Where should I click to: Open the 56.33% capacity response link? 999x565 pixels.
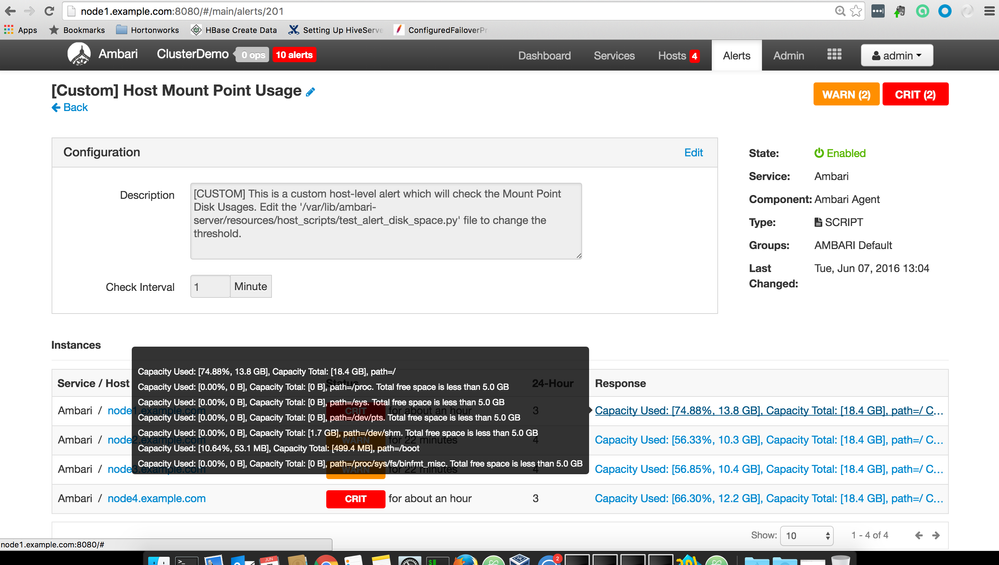[769, 440]
